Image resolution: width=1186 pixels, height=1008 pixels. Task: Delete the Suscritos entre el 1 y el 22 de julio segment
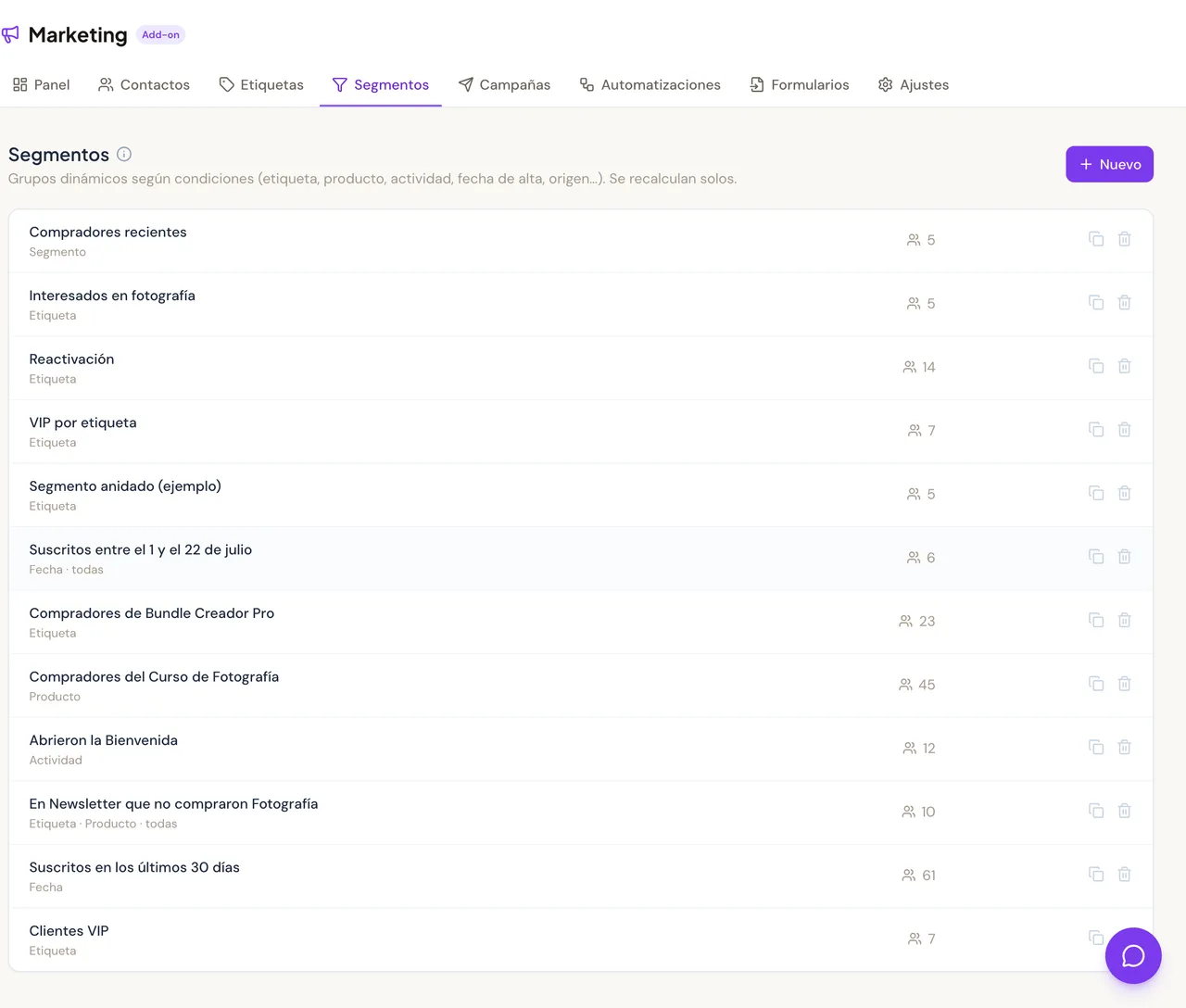click(1124, 557)
